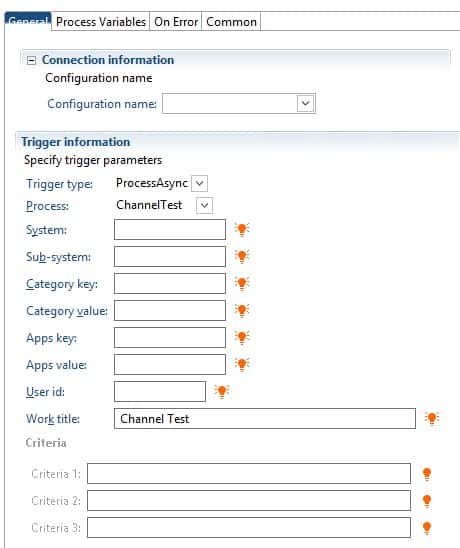The image size is (460, 548).
Task: Switch to the Process Variables tab
Action: pyautogui.click(x=101, y=22)
